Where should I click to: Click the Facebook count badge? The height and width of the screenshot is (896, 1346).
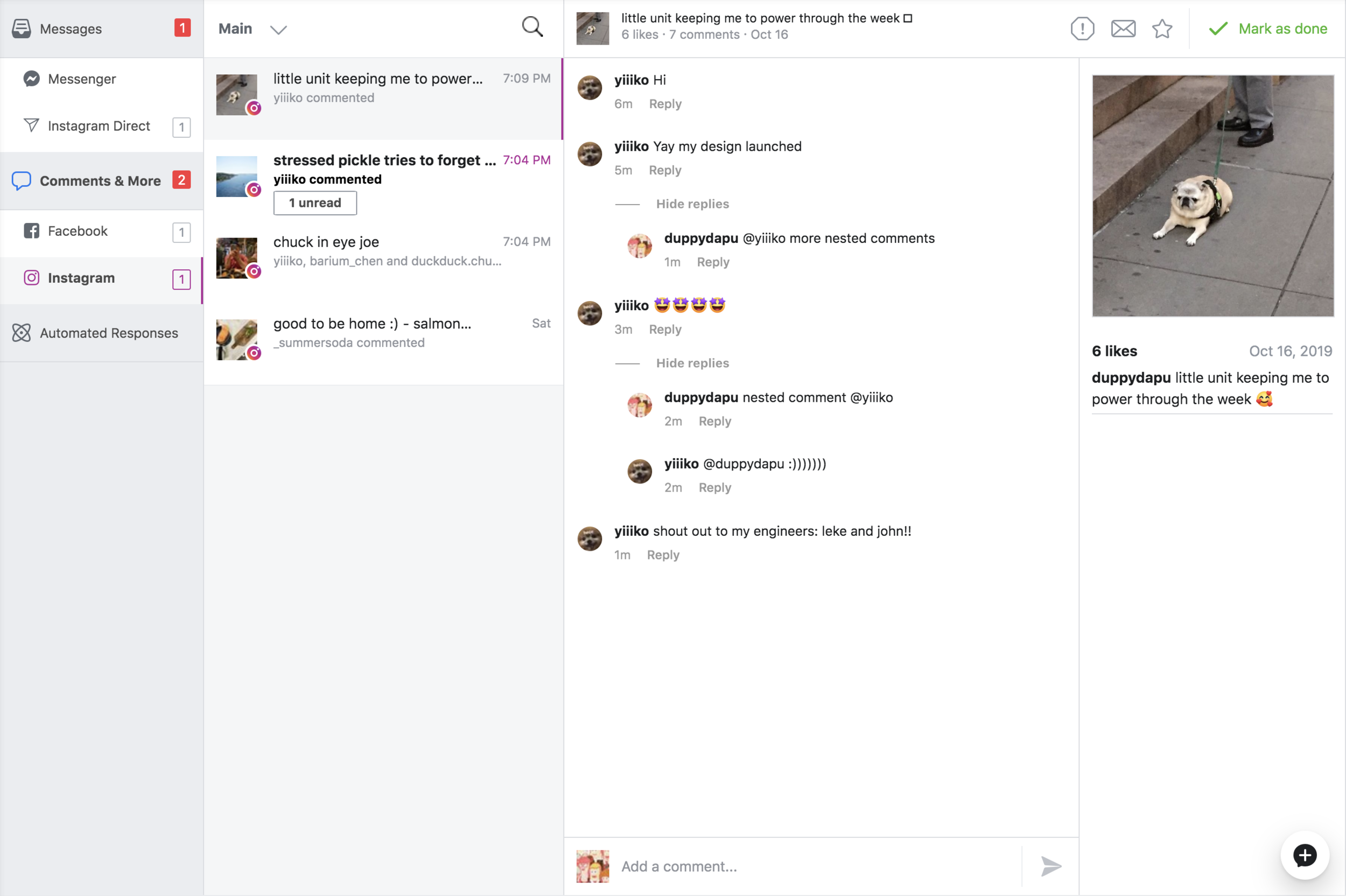point(181,232)
